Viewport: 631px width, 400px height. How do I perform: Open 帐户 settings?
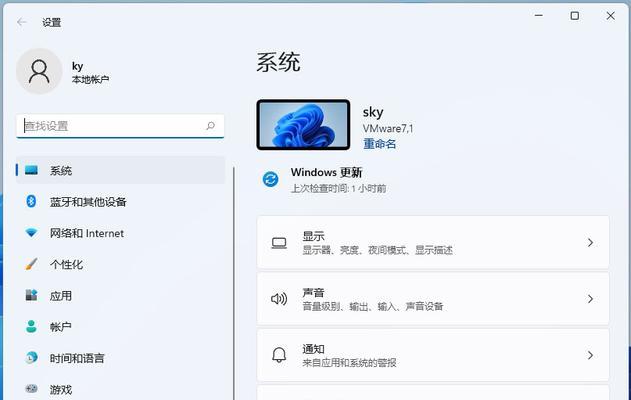pyautogui.click(x=120, y=327)
